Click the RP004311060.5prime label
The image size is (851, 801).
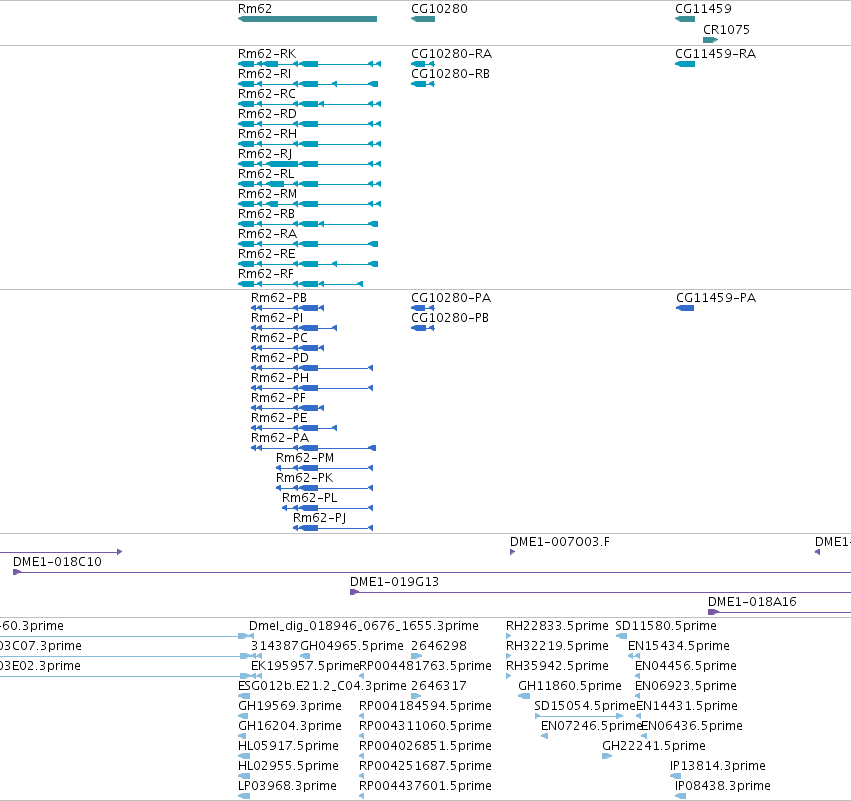tap(425, 726)
